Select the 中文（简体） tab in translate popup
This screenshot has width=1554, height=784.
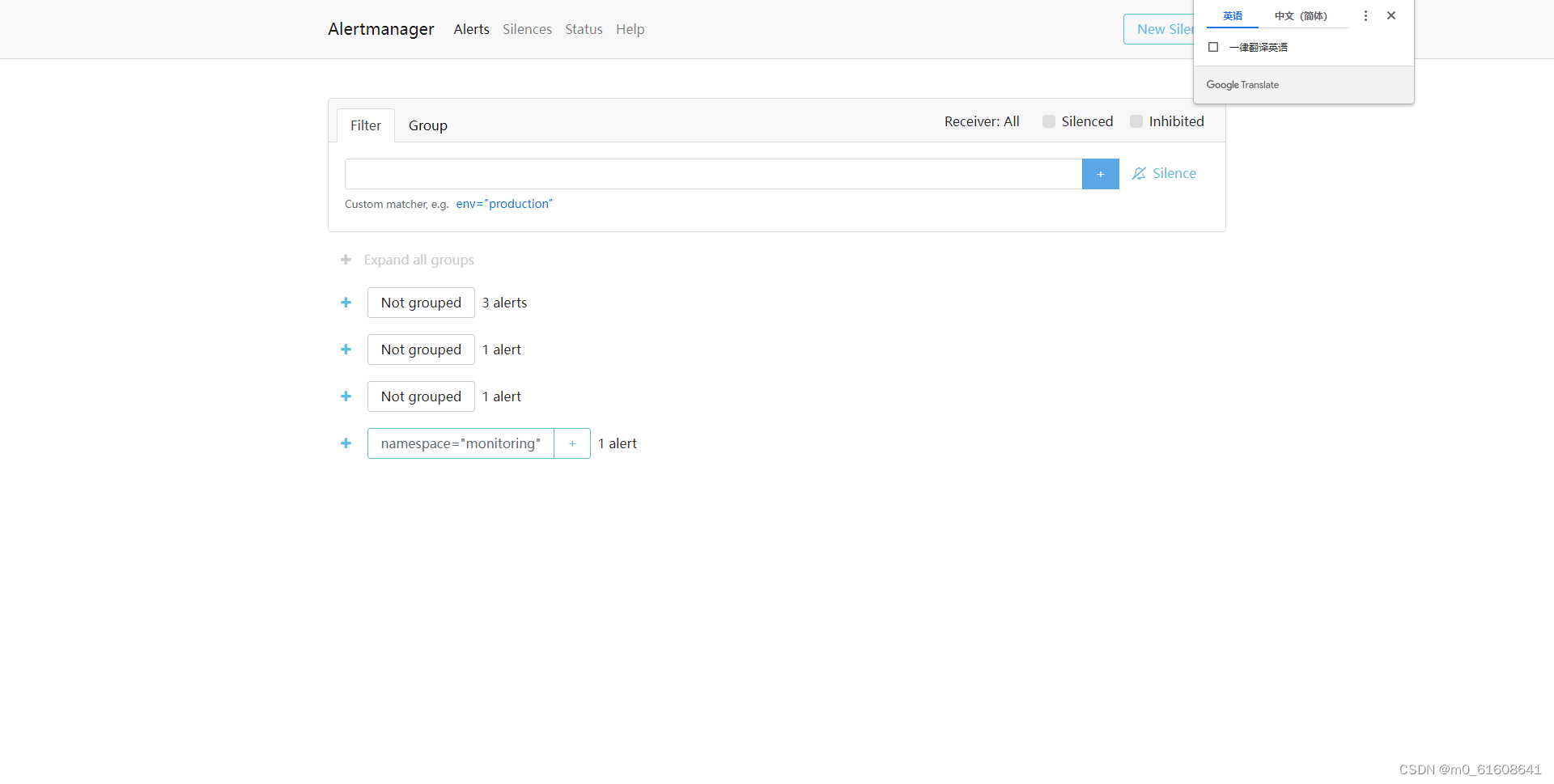click(1301, 16)
